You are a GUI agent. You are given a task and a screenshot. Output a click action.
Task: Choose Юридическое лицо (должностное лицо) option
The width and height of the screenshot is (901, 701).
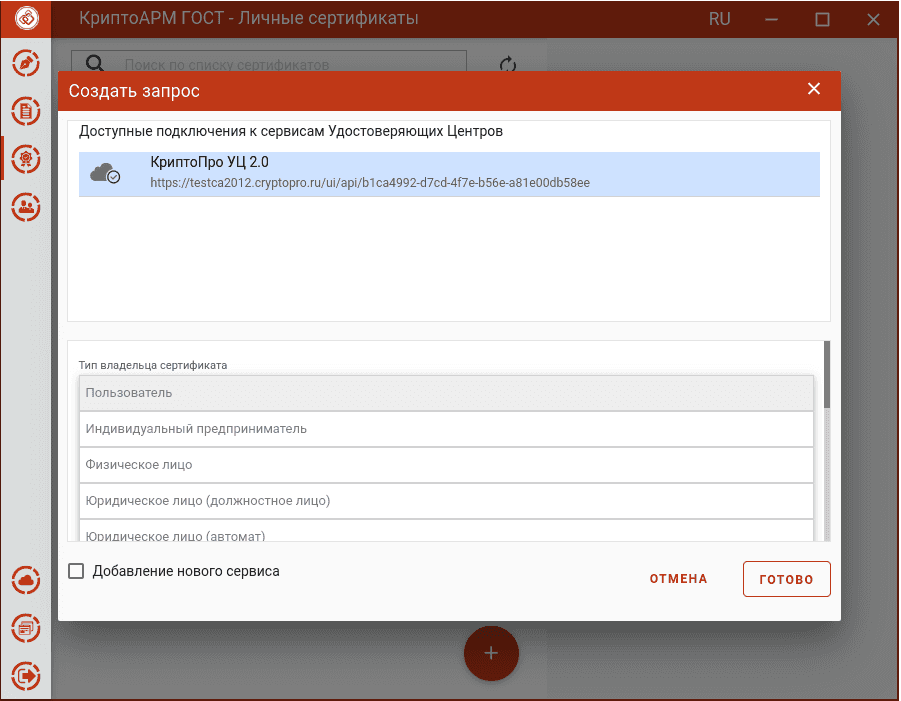[446, 501]
